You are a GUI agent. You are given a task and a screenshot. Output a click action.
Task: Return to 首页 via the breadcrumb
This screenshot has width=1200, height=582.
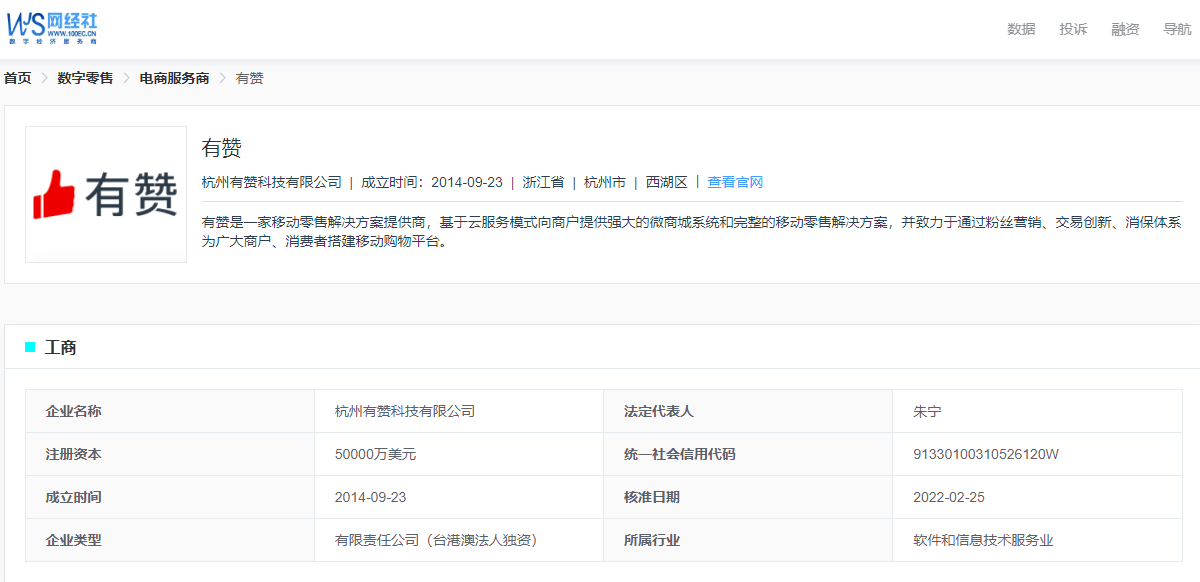[17, 78]
